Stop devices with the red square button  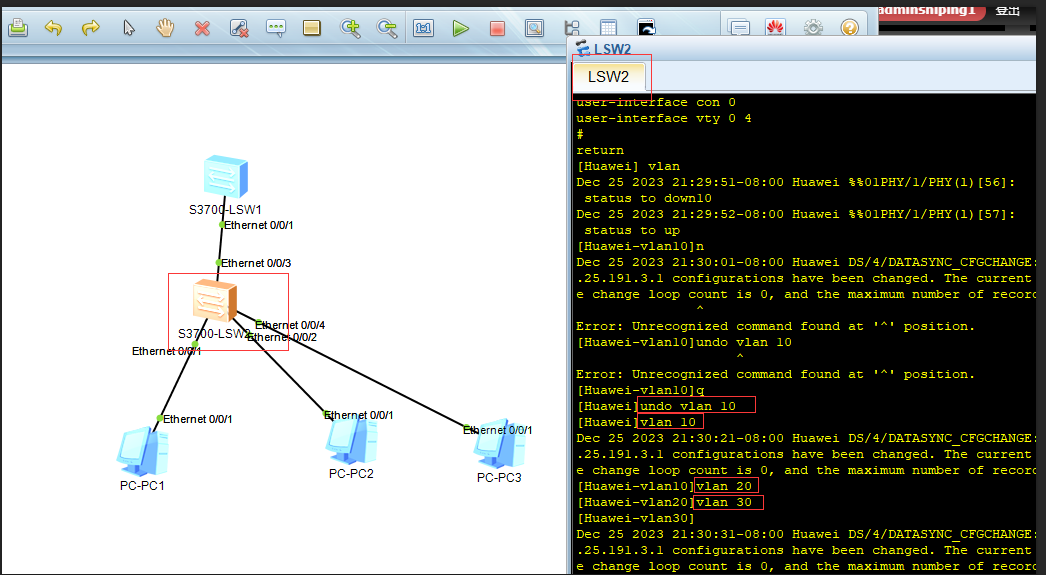pos(497,28)
